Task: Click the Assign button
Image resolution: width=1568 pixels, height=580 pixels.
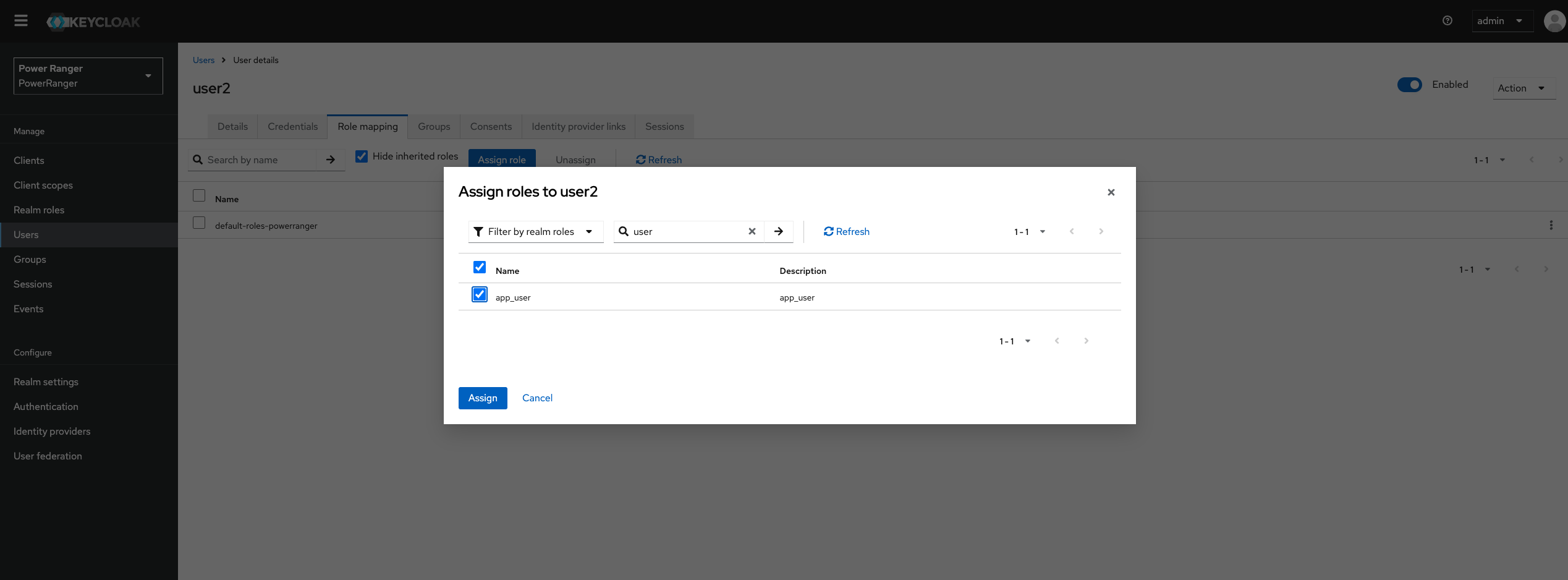Action: 483,398
